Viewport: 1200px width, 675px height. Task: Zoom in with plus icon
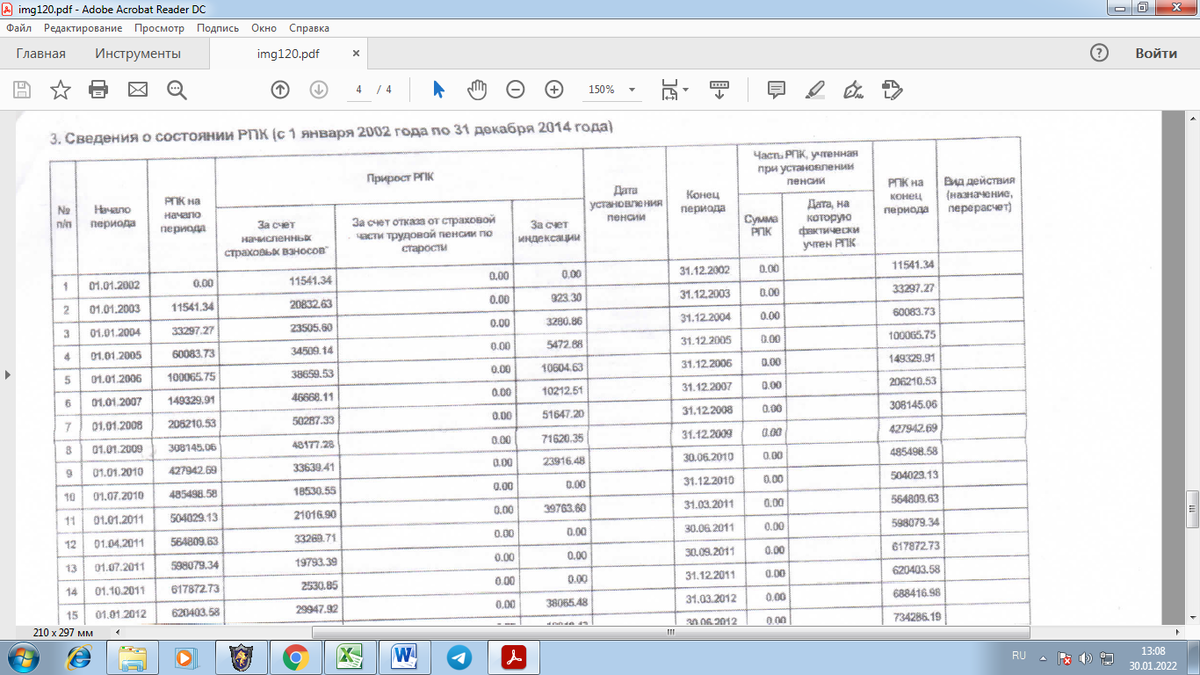click(554, 90)
